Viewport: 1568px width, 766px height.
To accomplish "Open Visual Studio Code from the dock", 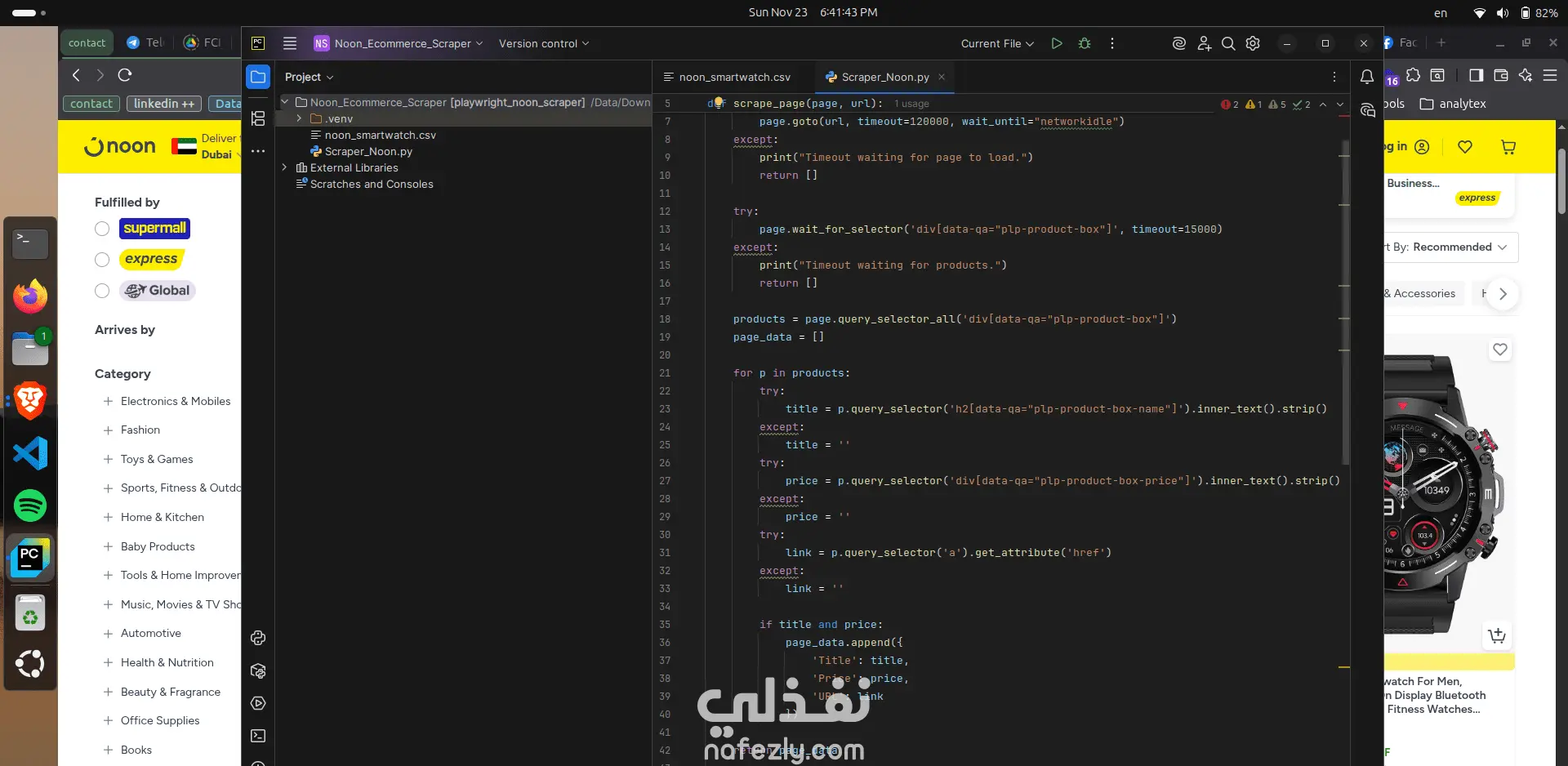I will 30,453.
